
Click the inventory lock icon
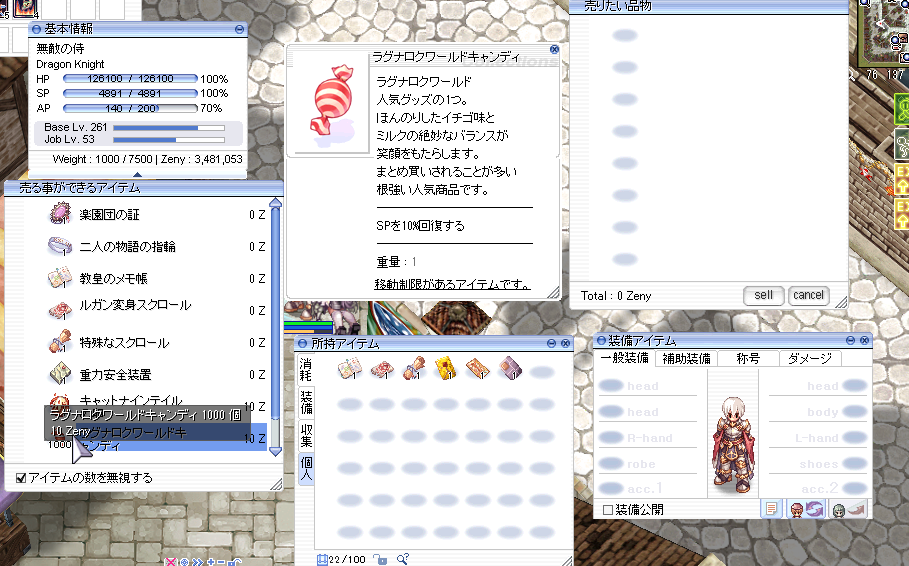point(380,559)
